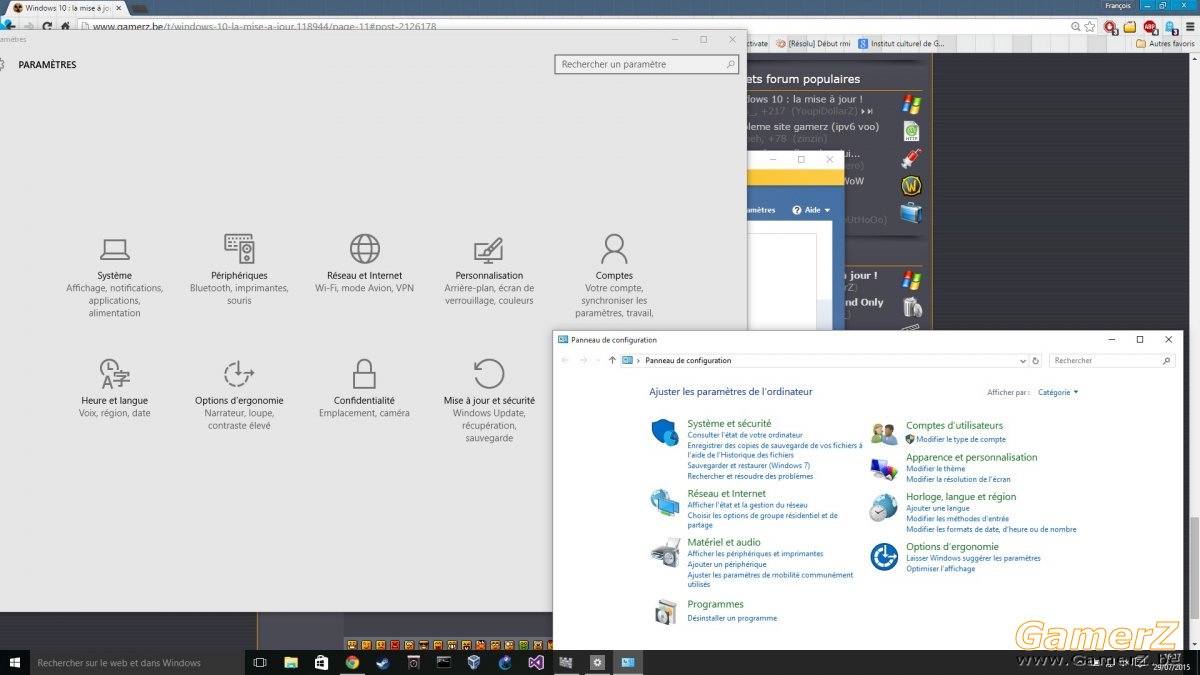This screenshot has height=675, width=1200.
Task: Switch to Paramètres gear in taskbar
Action: [597, 662]
